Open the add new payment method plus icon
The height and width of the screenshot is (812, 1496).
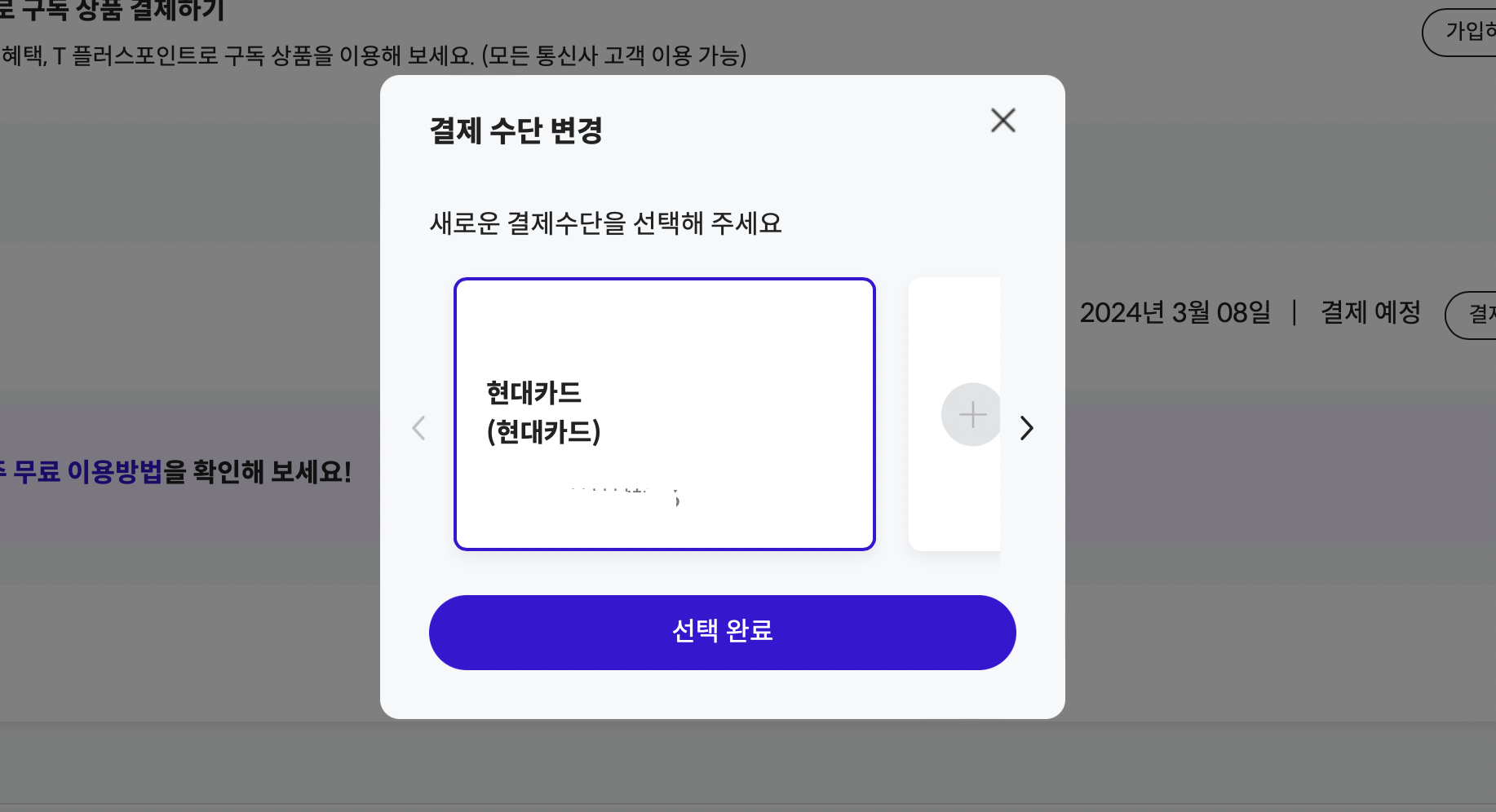click(971, 414)
